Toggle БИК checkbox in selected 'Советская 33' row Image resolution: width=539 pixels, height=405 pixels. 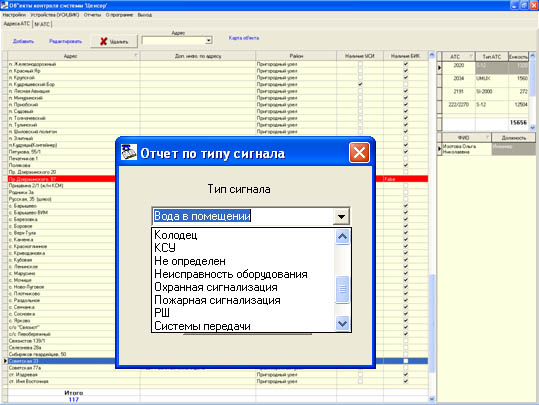[406, 361]
